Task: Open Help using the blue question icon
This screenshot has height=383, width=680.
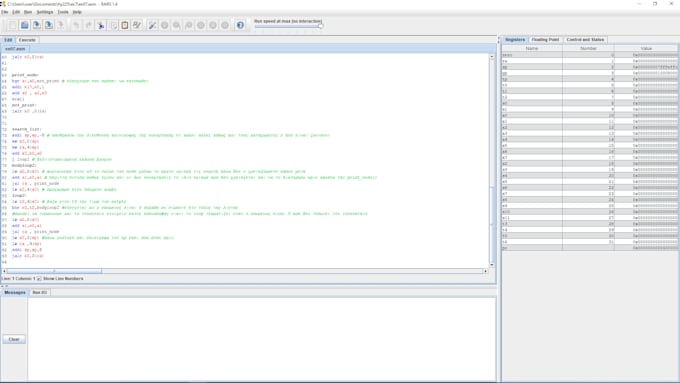Action: tap(240, 25)
